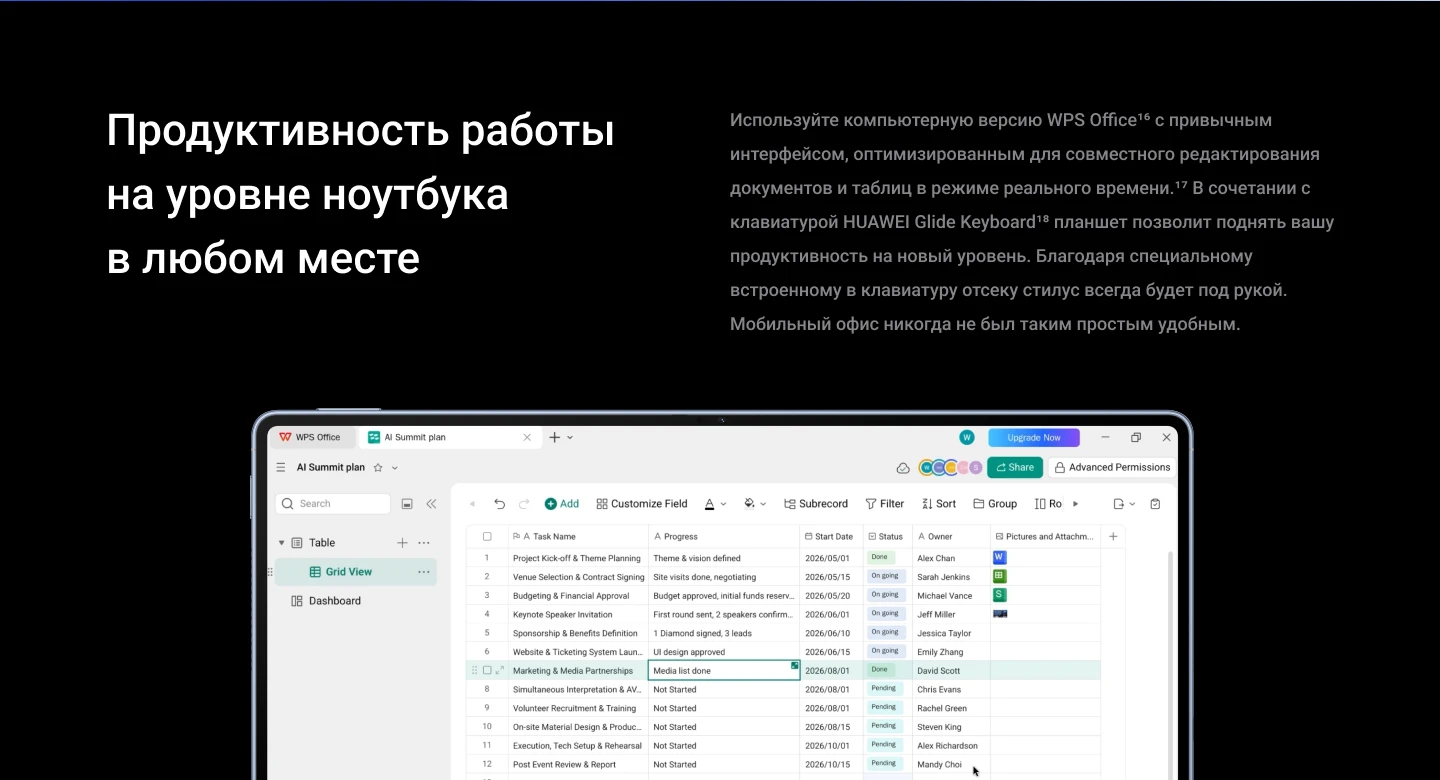Screen dimensions: 1440x780
Task: Apply the font color tool
Action: click(710, 504)
